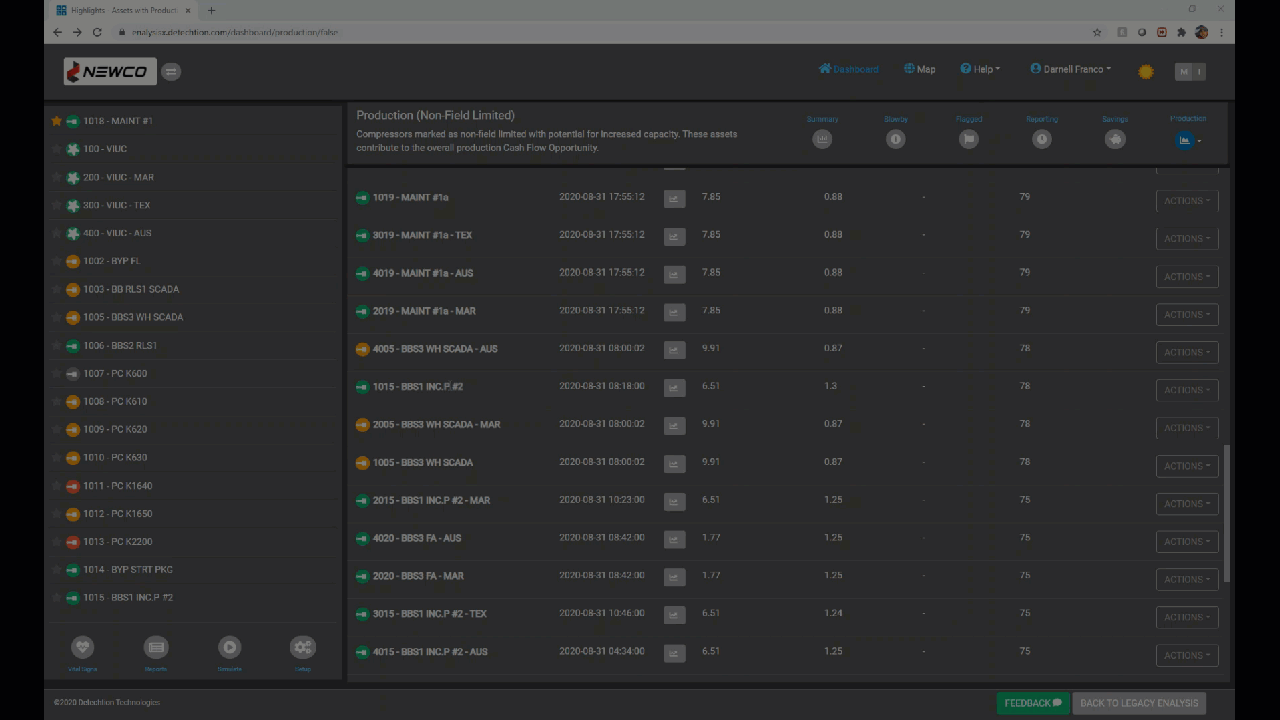The image size is (1280, 720).
Task: Select 1007 - PC K600 in sidebar
Action: pos(115,373)
